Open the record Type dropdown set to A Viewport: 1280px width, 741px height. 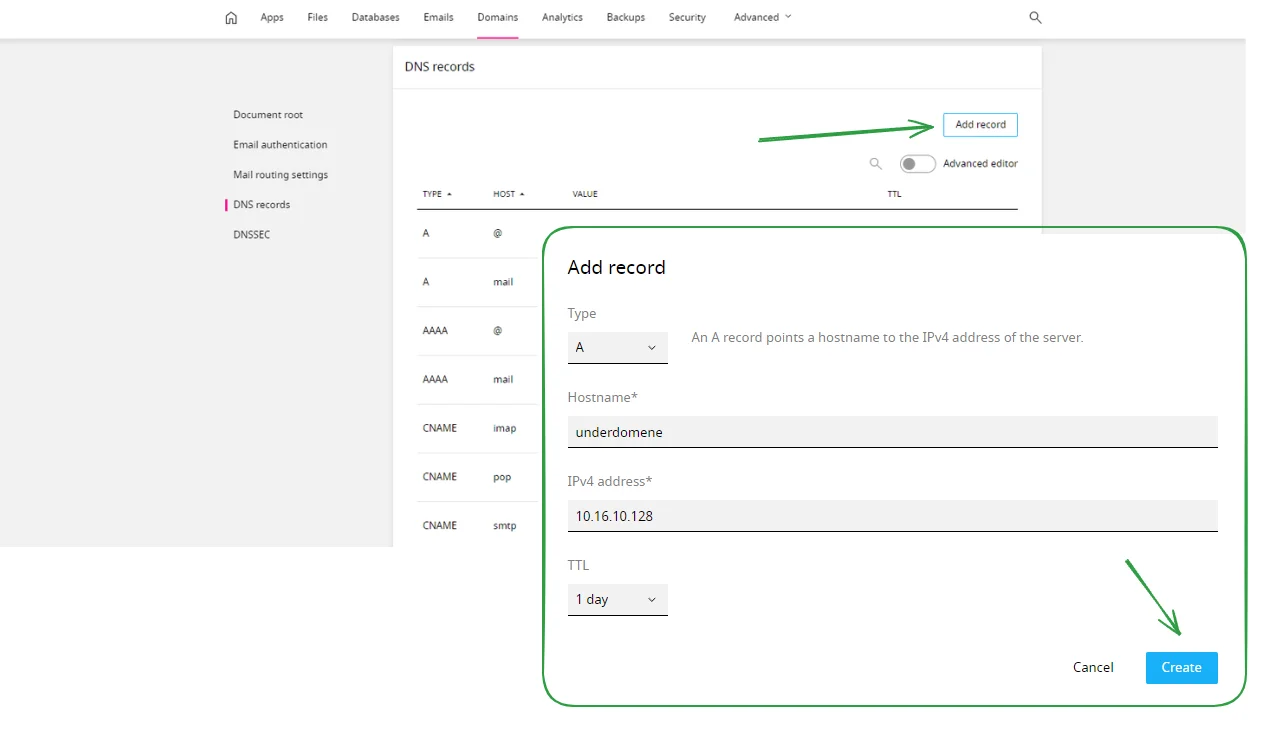617,347
